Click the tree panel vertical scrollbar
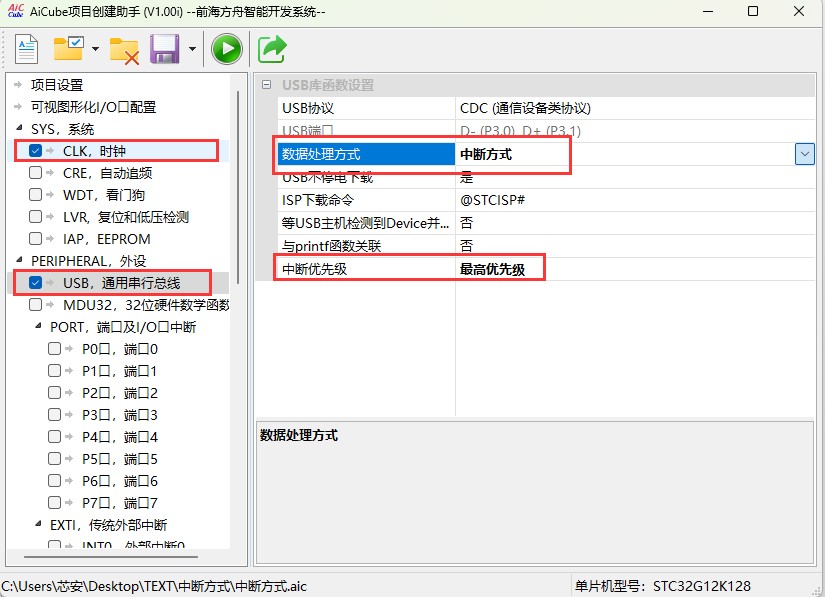This screenshot has width=825, height=597. pyautogui.click(x=238, y=187)
